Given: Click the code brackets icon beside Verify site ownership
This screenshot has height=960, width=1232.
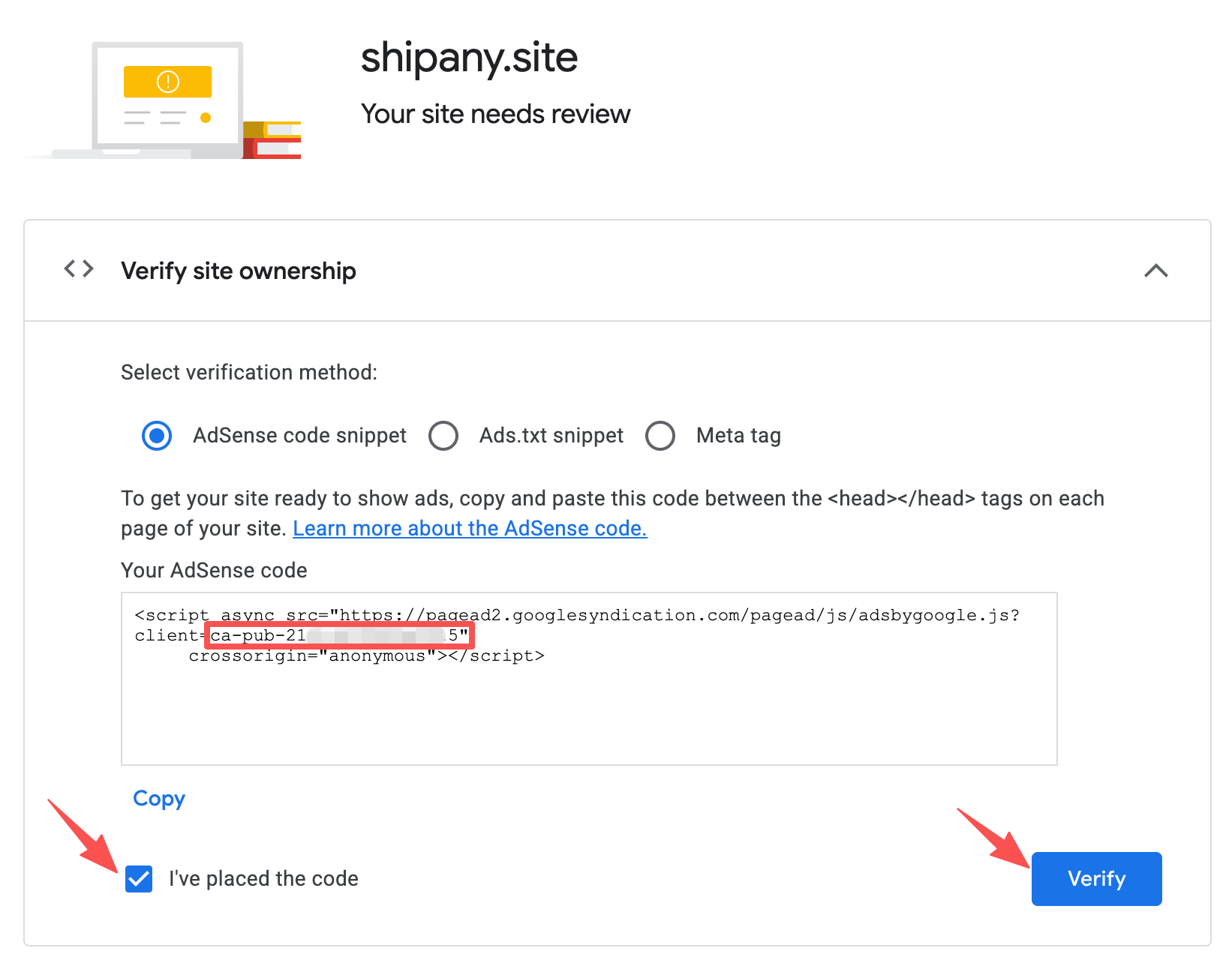Looking at the screenshot, I should (79, 269).
